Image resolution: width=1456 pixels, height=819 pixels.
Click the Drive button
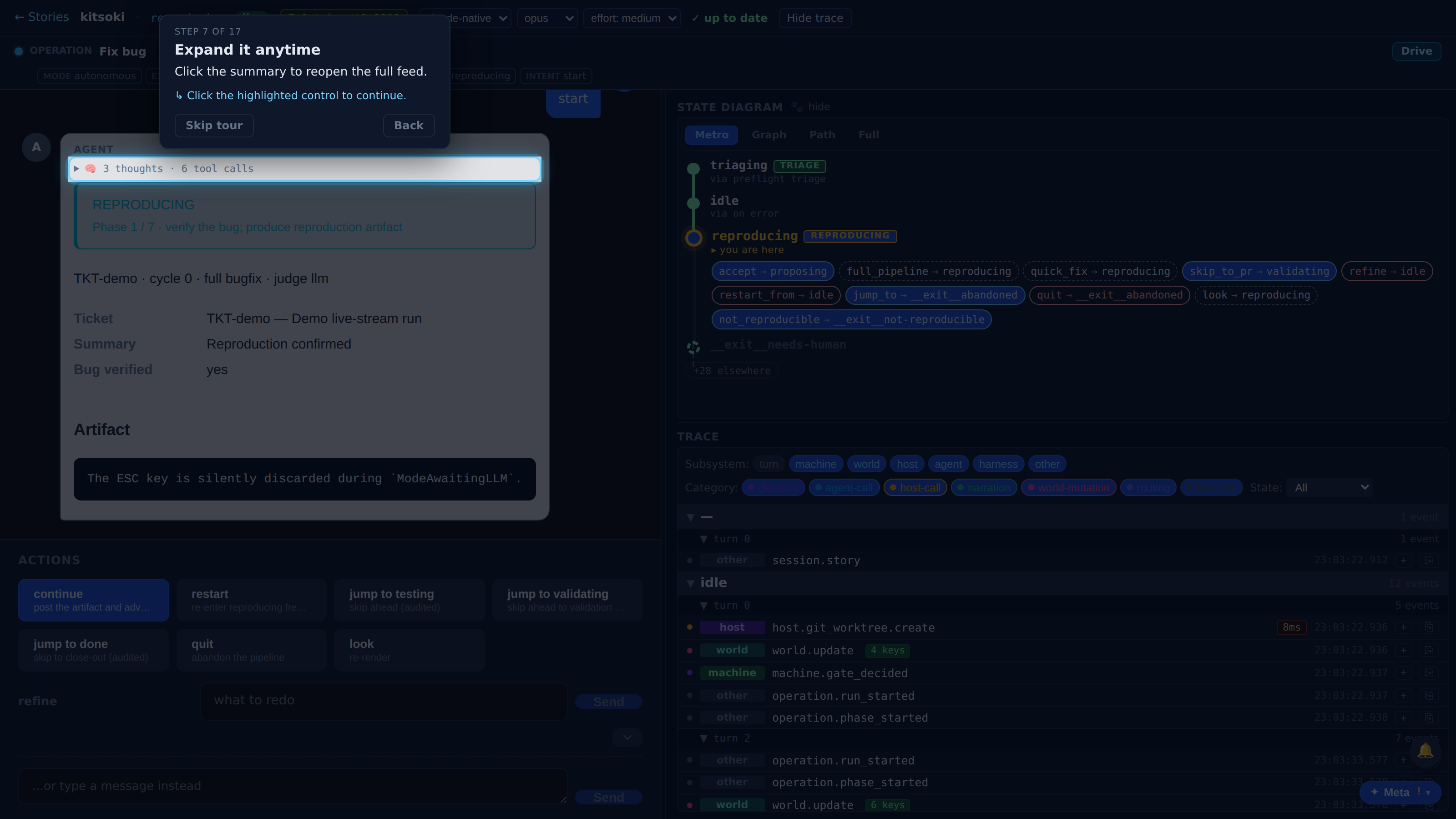[x=1416, y=51]
